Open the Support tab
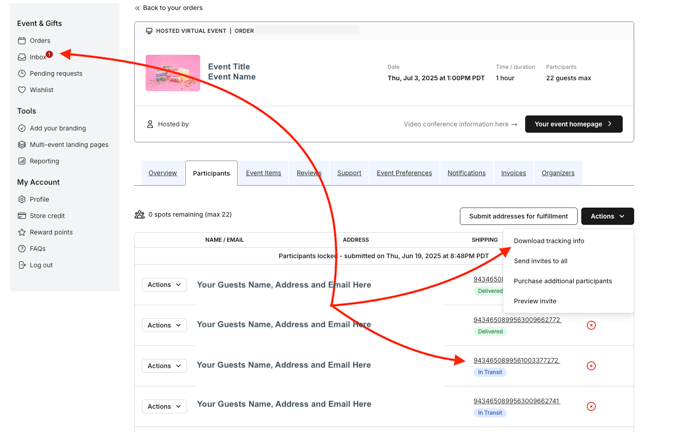 point(349,173)
